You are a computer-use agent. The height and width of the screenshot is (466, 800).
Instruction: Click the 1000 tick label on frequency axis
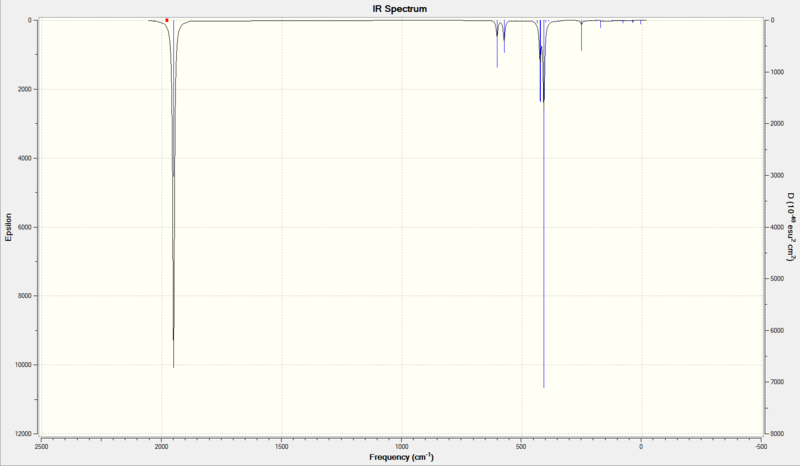click(x=402, y=447)
